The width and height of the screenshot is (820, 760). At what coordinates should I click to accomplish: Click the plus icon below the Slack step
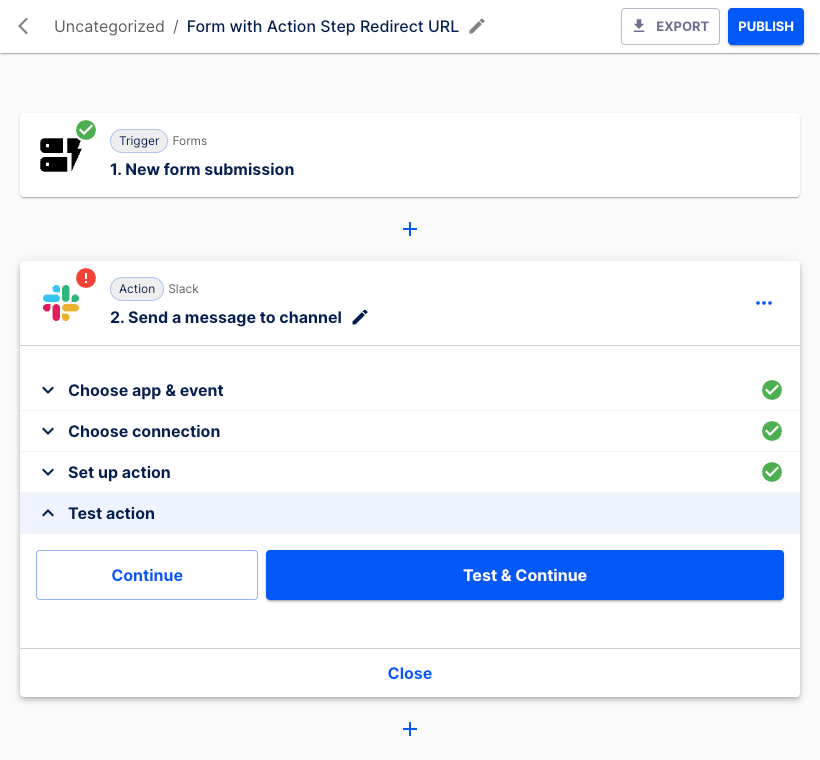410,729
